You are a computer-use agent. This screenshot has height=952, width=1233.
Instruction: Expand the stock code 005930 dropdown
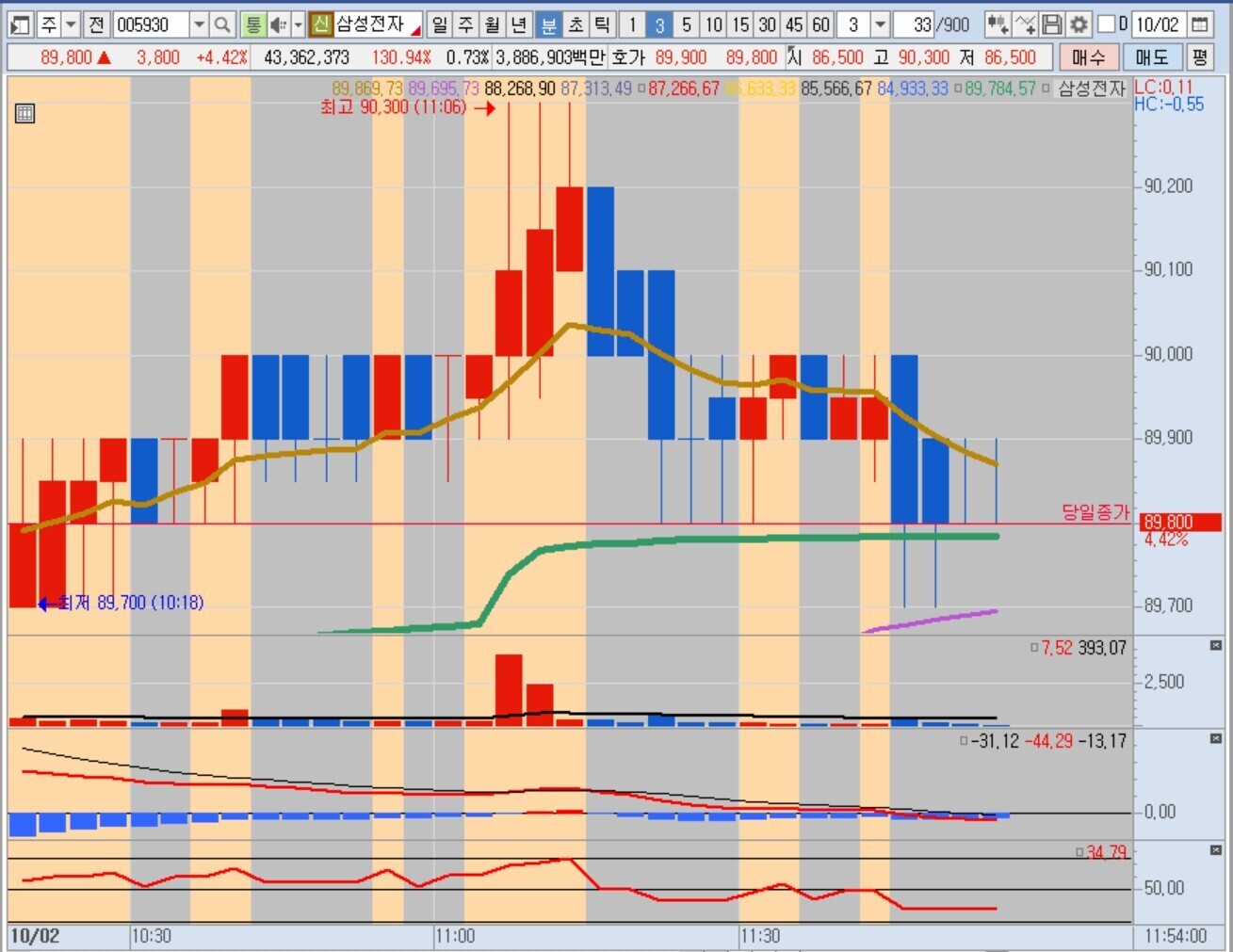click(199, 24)
